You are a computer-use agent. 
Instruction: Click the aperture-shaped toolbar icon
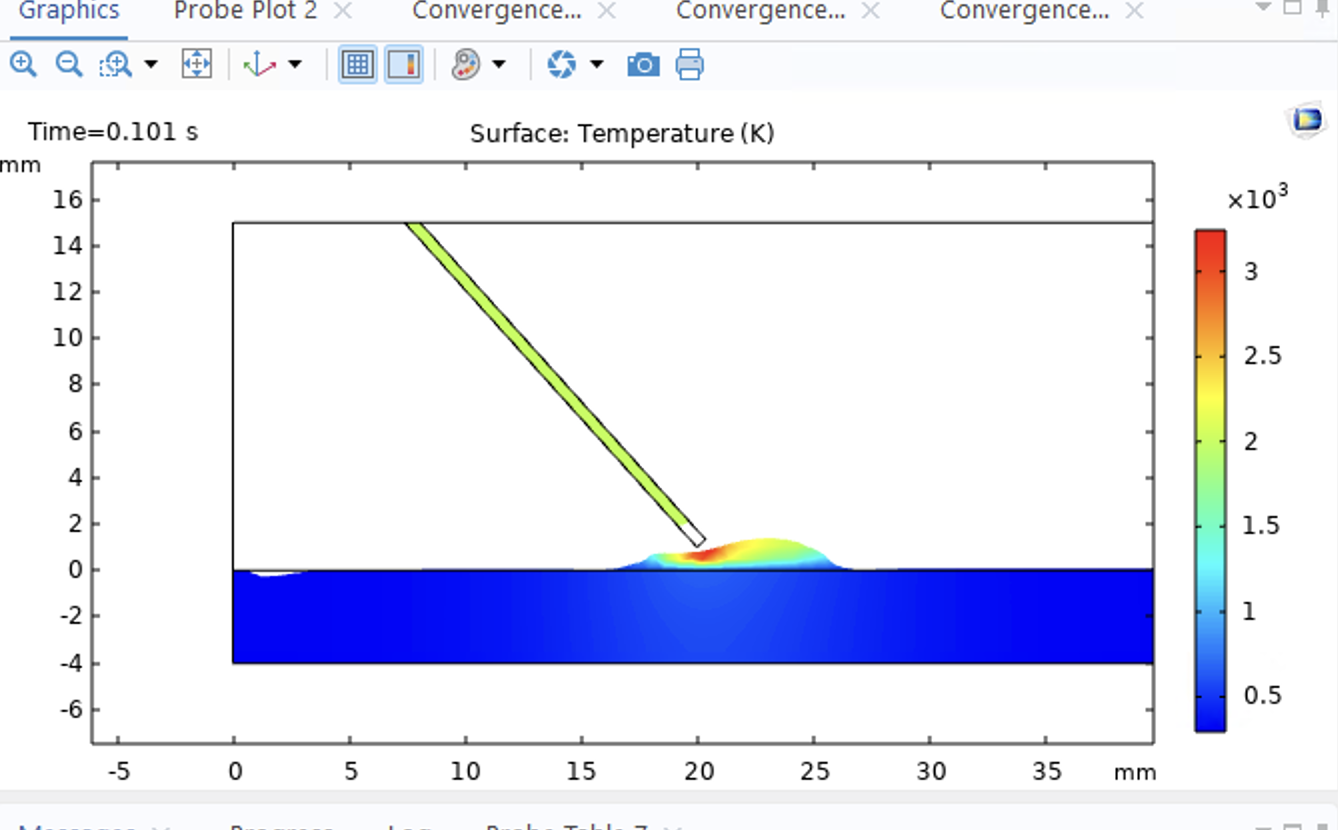(561, 65)
